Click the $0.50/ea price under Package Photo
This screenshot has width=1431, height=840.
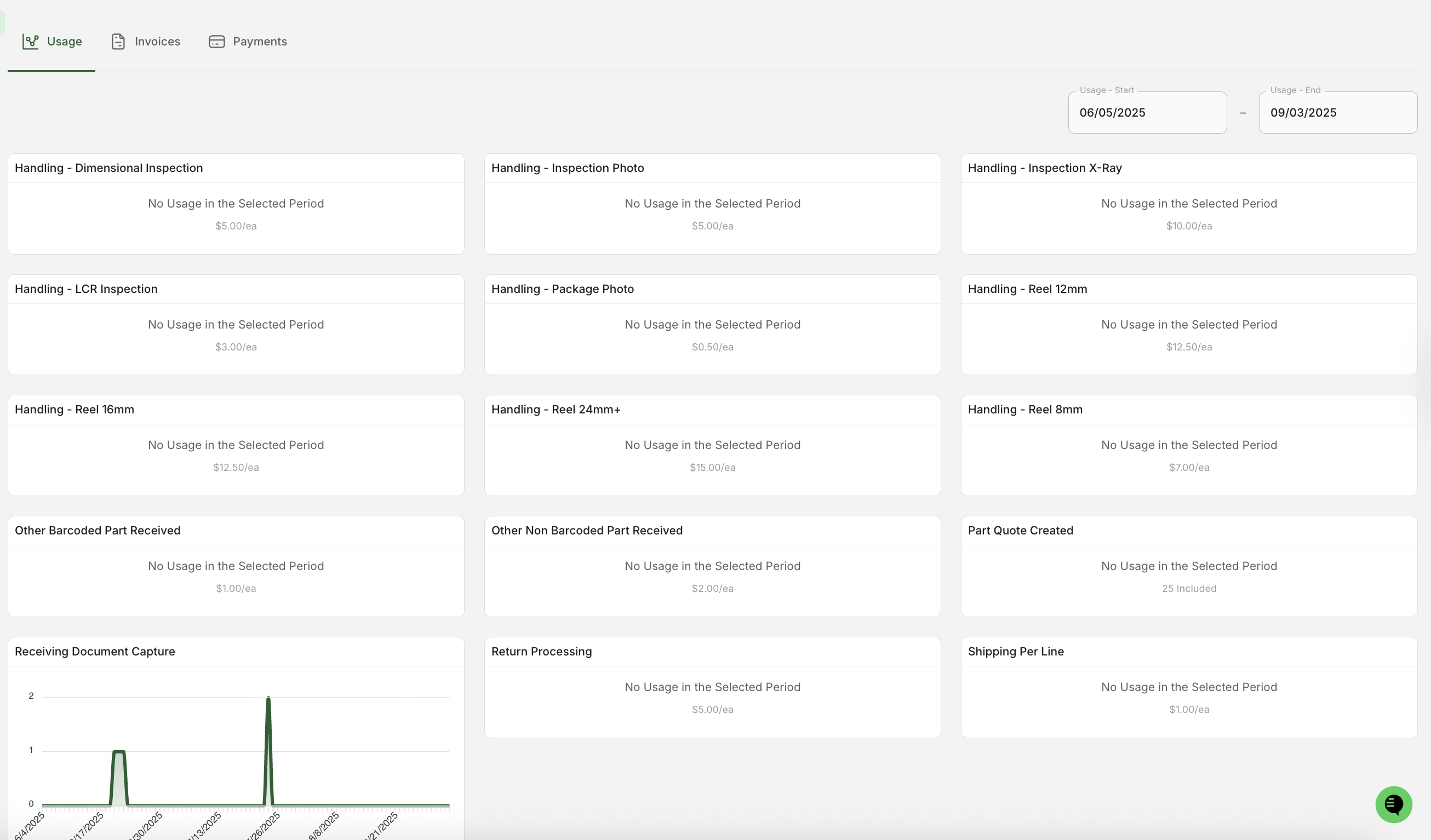pos(712,347)
